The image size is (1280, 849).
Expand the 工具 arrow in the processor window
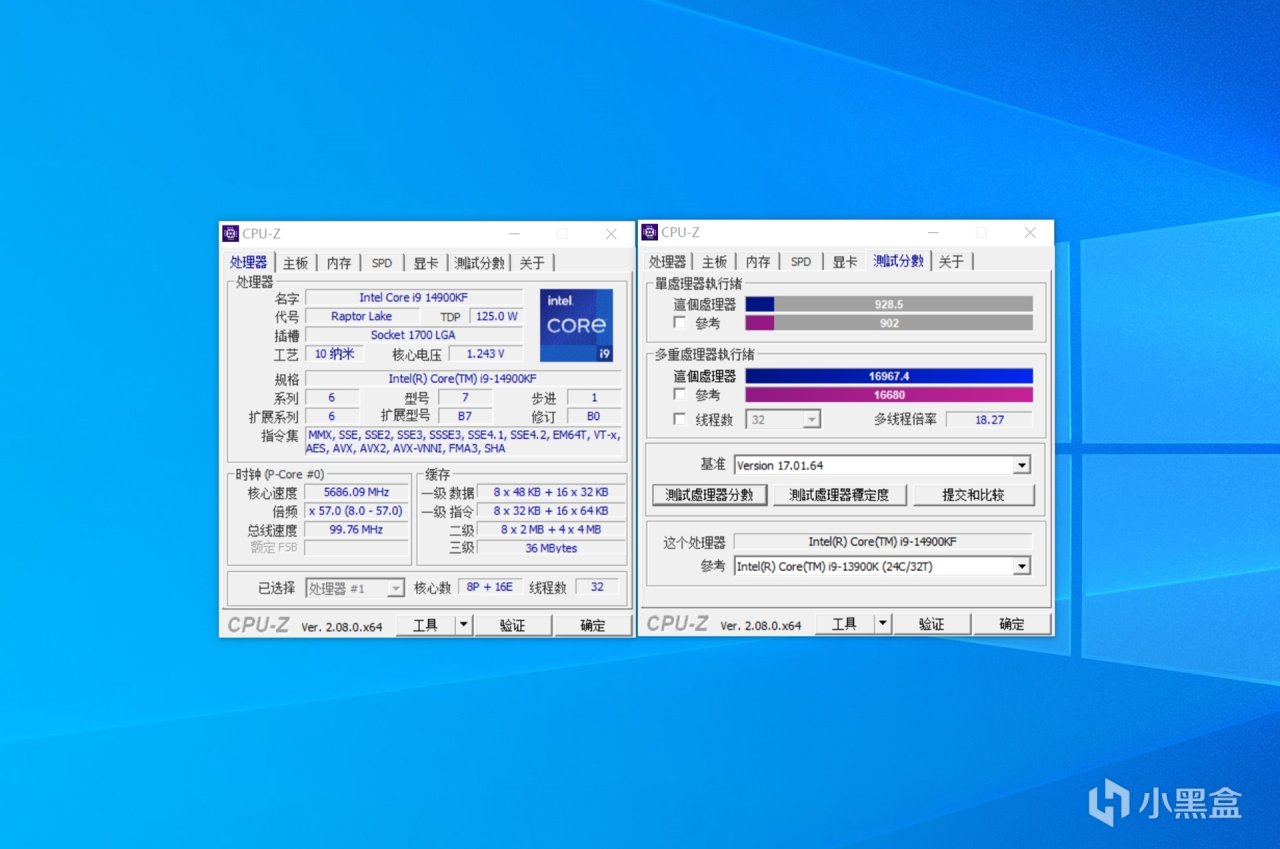tap(463, 625)
